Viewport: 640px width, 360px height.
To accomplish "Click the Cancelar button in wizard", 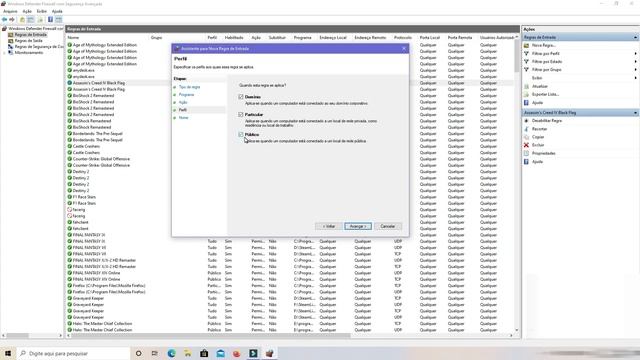I will [387, 226].
